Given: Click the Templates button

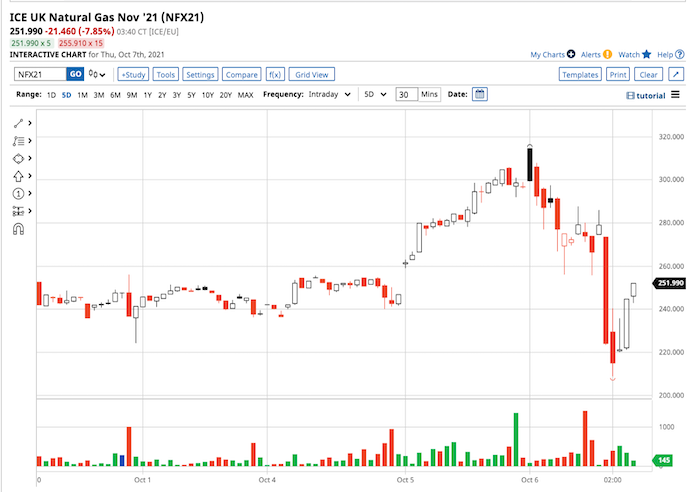Looking at the screenshot, I should (579, 74).
